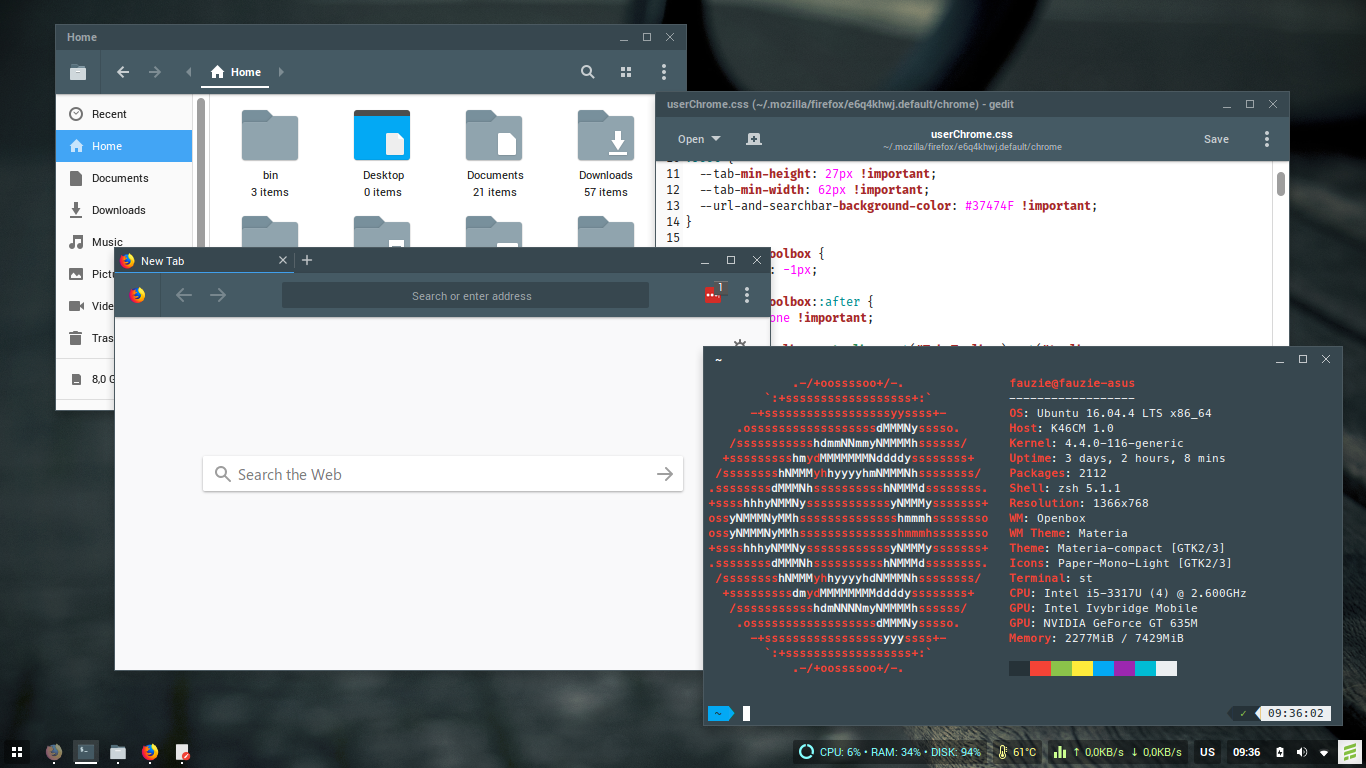Image resolution: width=1366 pixels, height=768 pixels.
Task: Open the taskbar applications menu grid
Action: [17, 752]
